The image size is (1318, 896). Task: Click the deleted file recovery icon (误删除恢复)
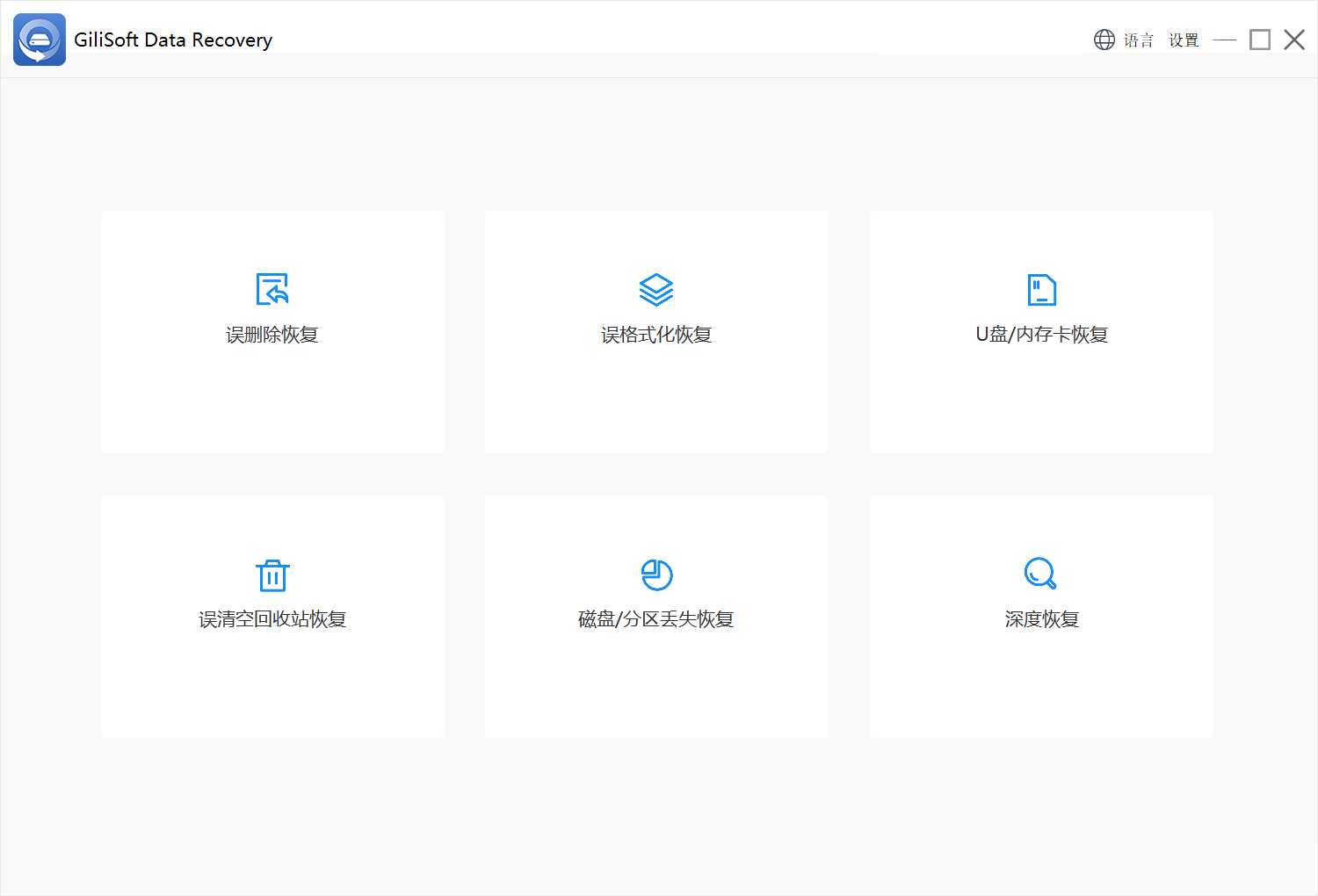point(272,289)
